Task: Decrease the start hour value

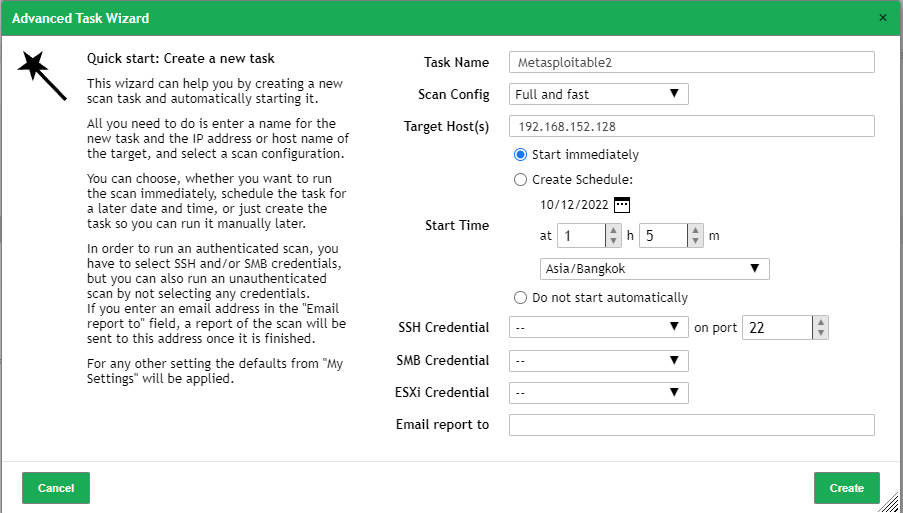Action: (614, 241)
